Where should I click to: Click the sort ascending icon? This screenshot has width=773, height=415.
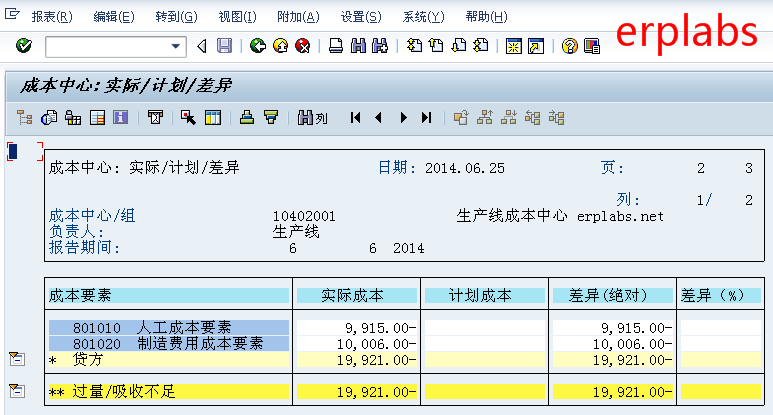tap(247, 118)
